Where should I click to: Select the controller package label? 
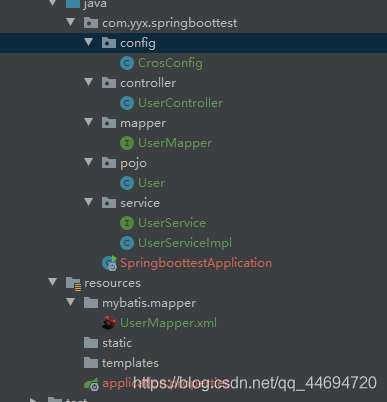click(148, 83)
